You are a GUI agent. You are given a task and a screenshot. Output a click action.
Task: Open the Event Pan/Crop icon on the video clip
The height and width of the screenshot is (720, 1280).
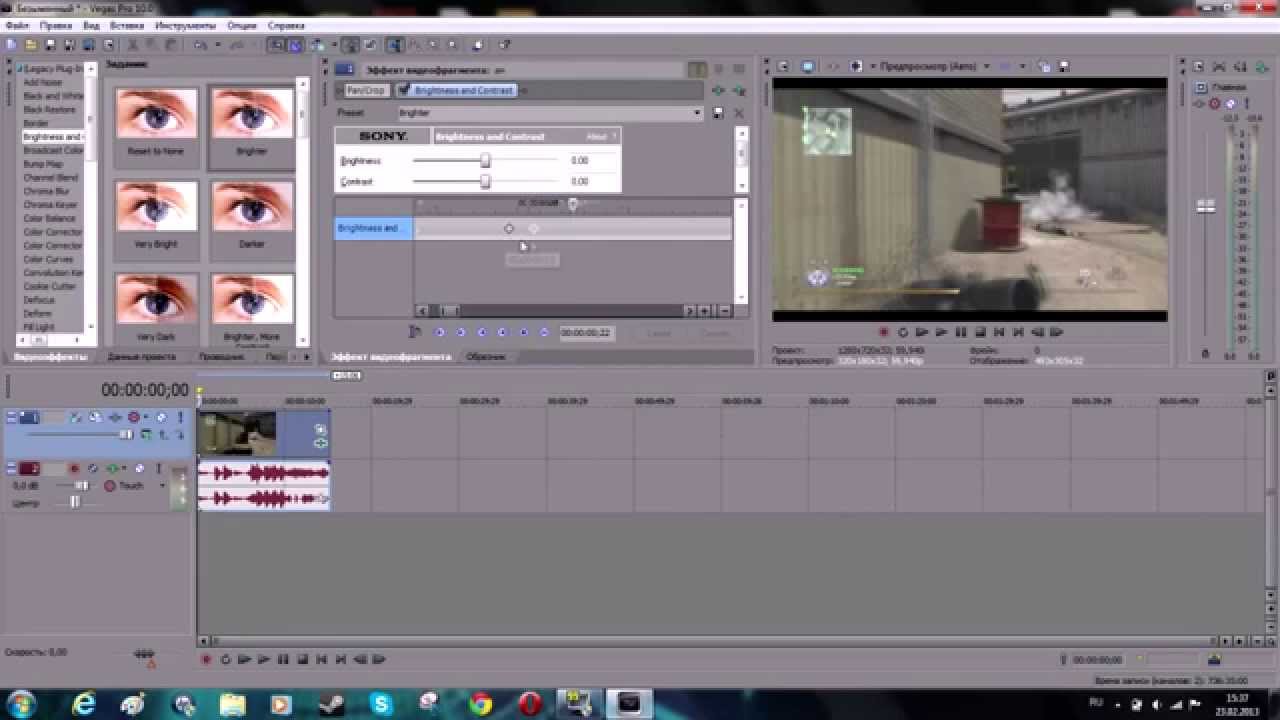[x=321, y=429]
